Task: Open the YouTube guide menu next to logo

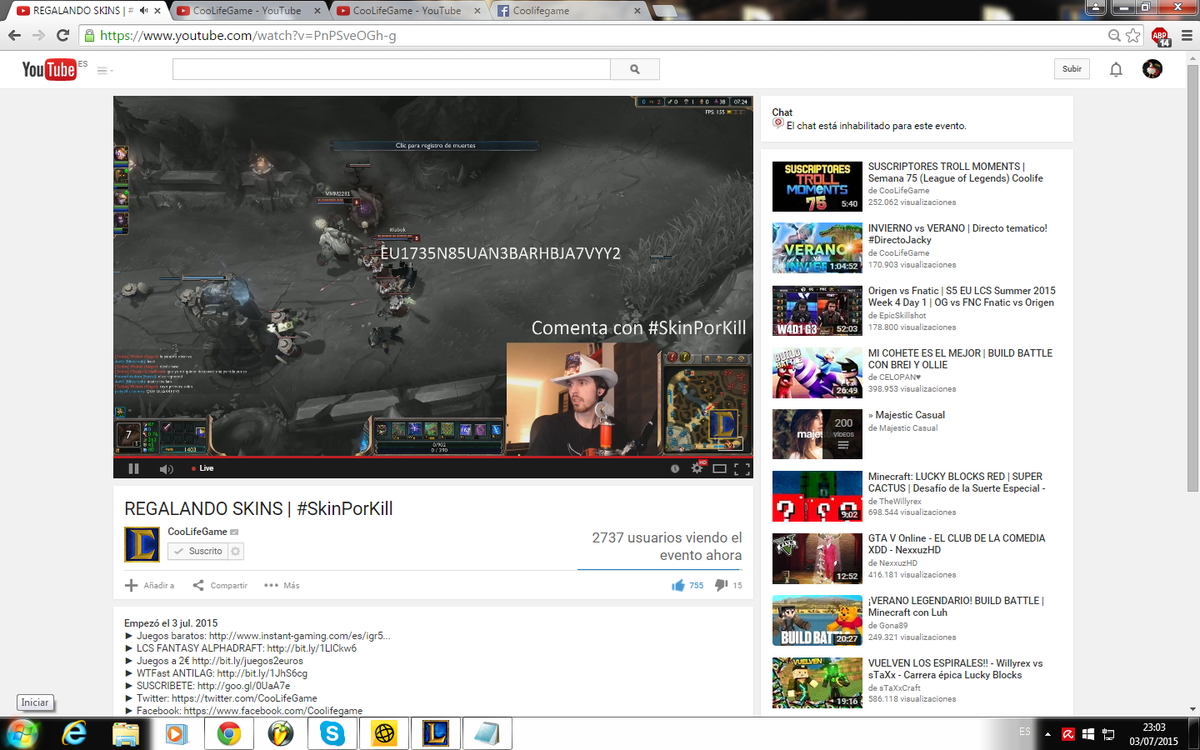Action: (104, 70)
